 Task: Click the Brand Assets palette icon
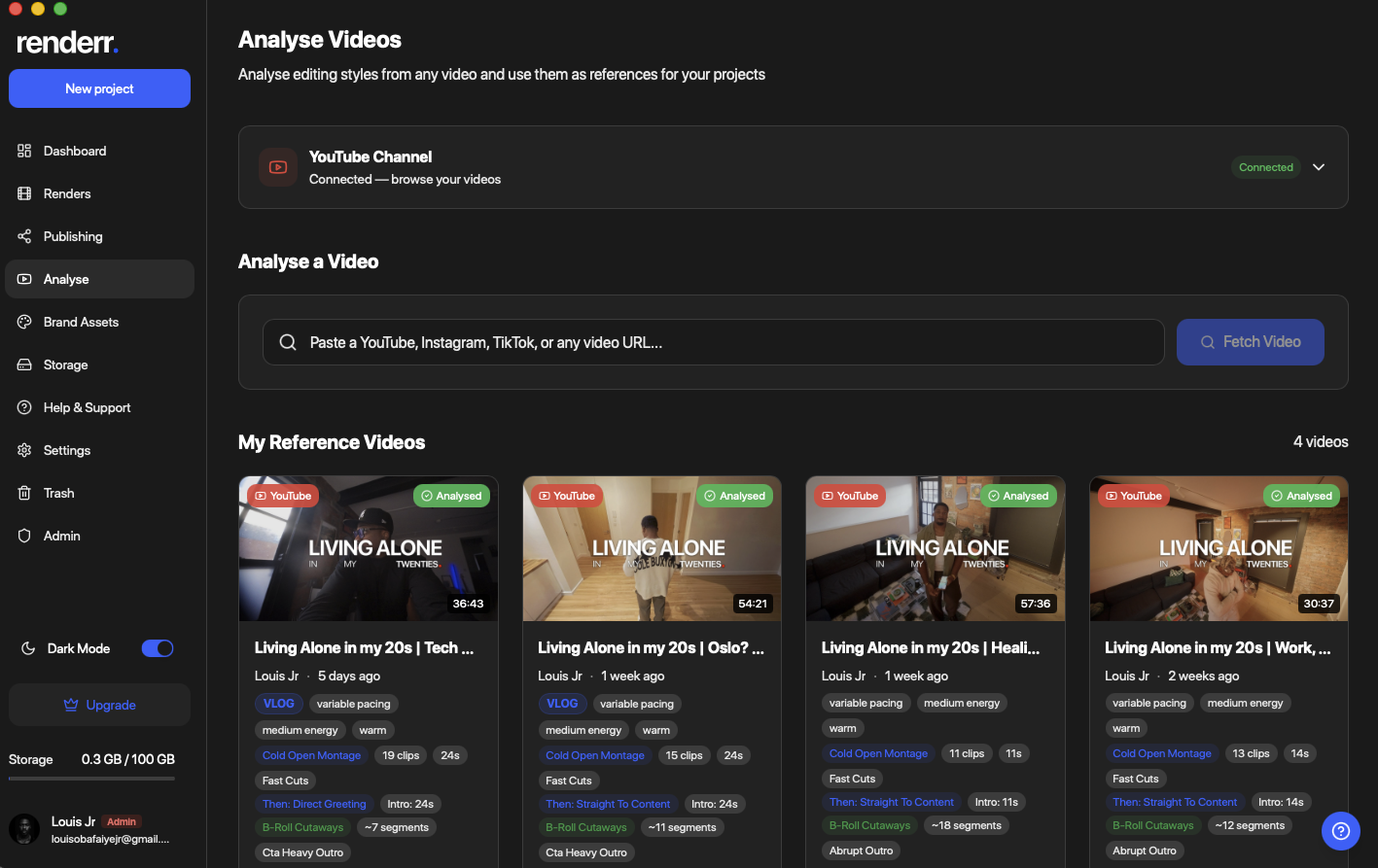(24, 322)
